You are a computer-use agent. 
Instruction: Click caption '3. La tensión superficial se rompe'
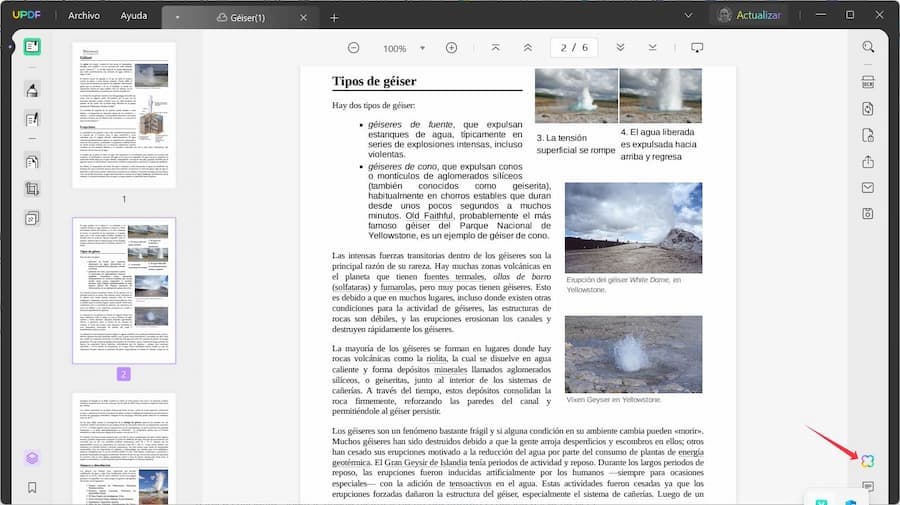576,144
